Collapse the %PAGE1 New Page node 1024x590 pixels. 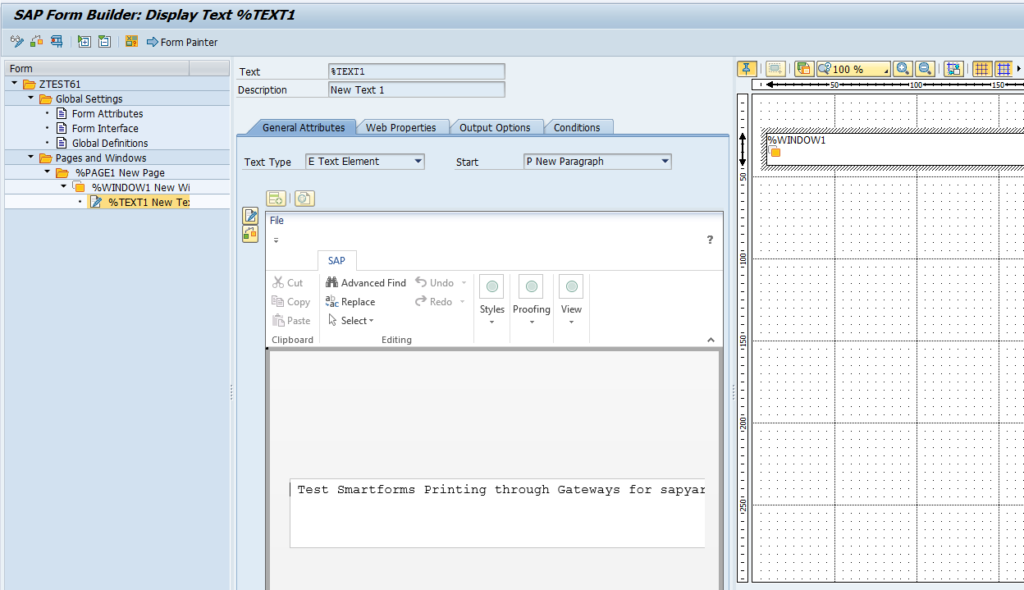[47, 172]
